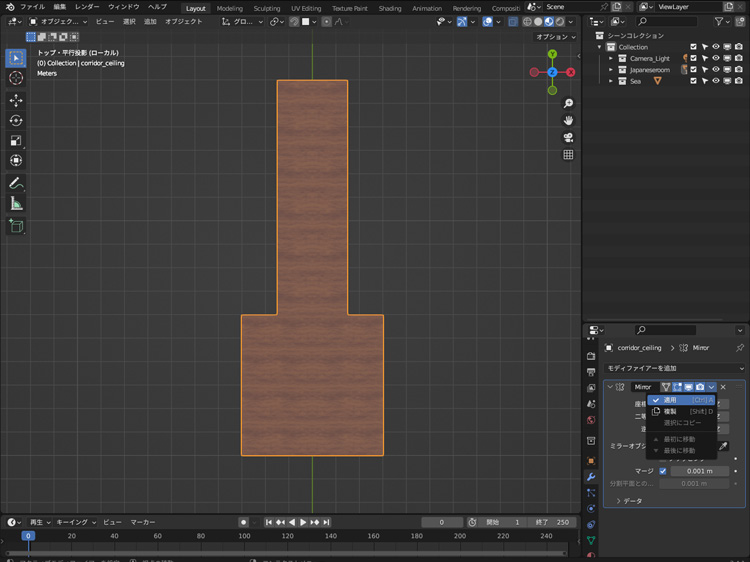Click the zoom magnifier viewport icon
The width and height of the screenshot is (750, 562).
[568, 103]
